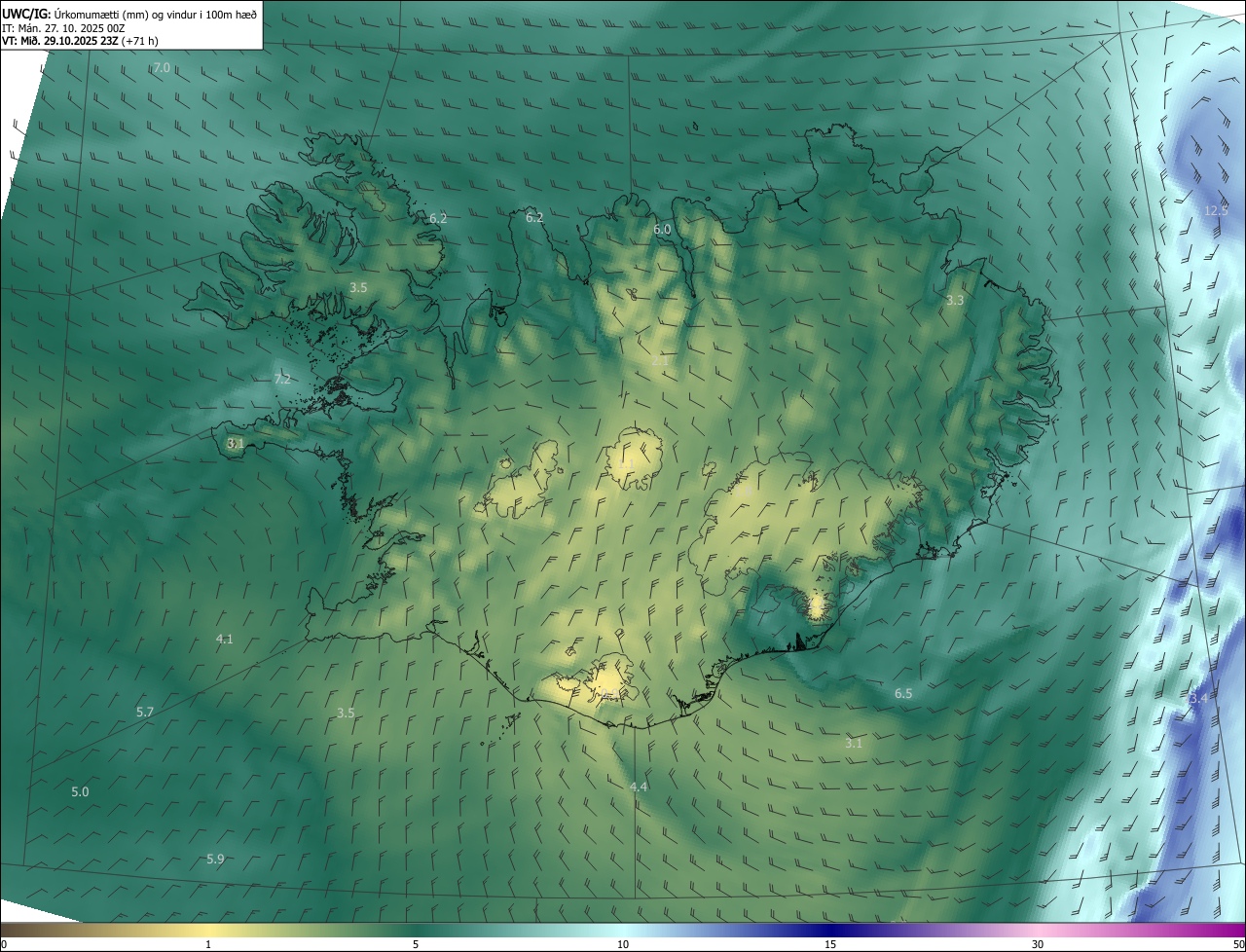Click the 1 tick on the colour scale

click(208, 944)
